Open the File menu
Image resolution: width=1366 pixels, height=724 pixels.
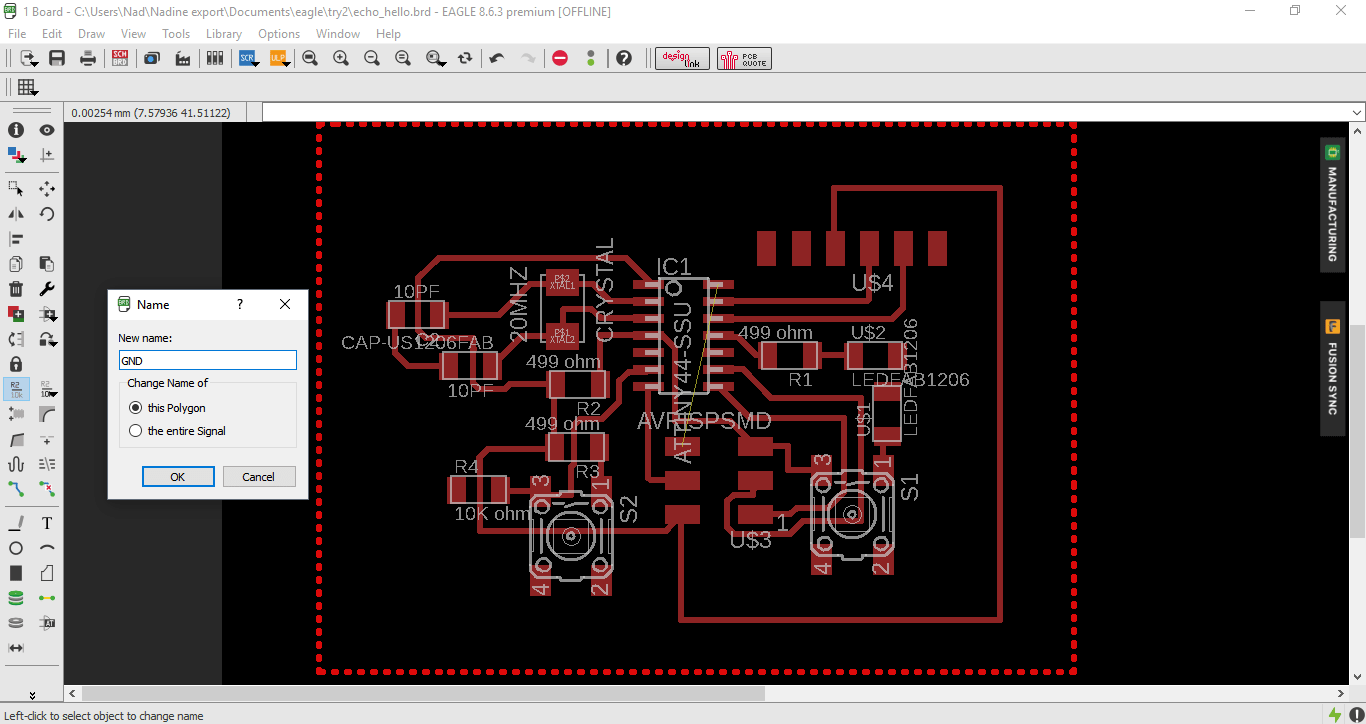[17, 34]
